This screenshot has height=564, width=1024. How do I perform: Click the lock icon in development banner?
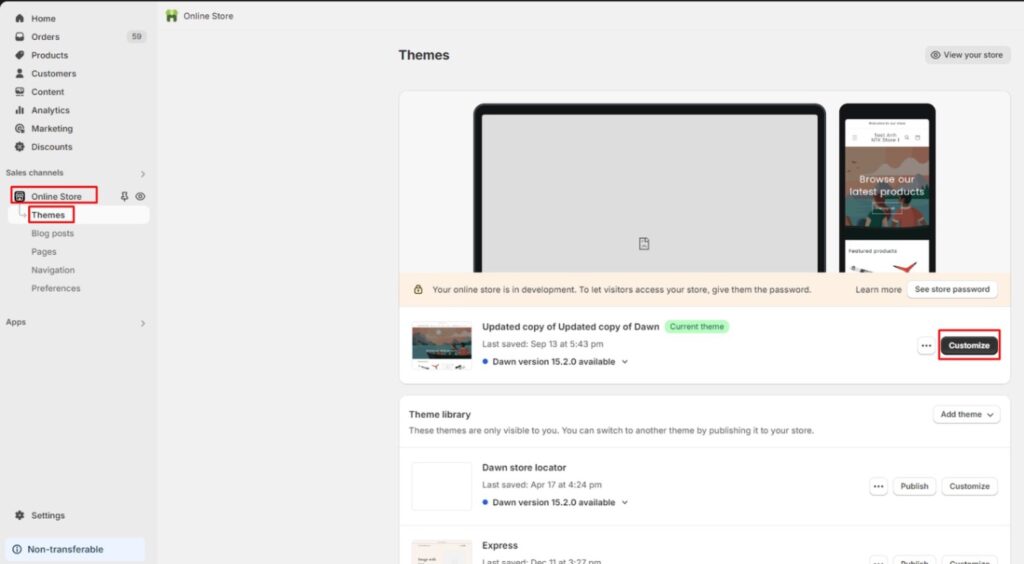418,289
